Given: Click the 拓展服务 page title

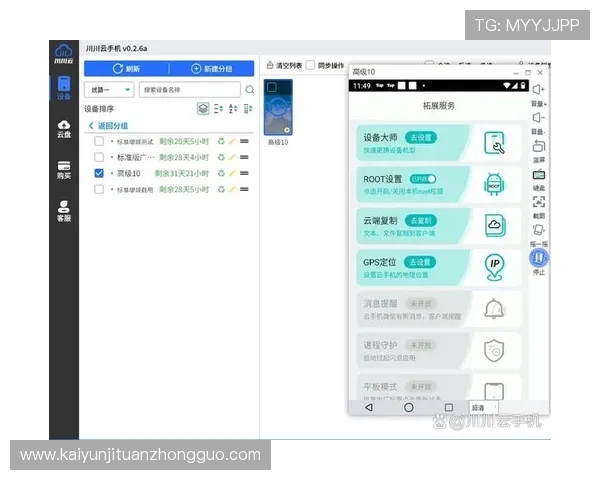Looking at the screenshot, I should pyautogui.click(x=439, y=106).
